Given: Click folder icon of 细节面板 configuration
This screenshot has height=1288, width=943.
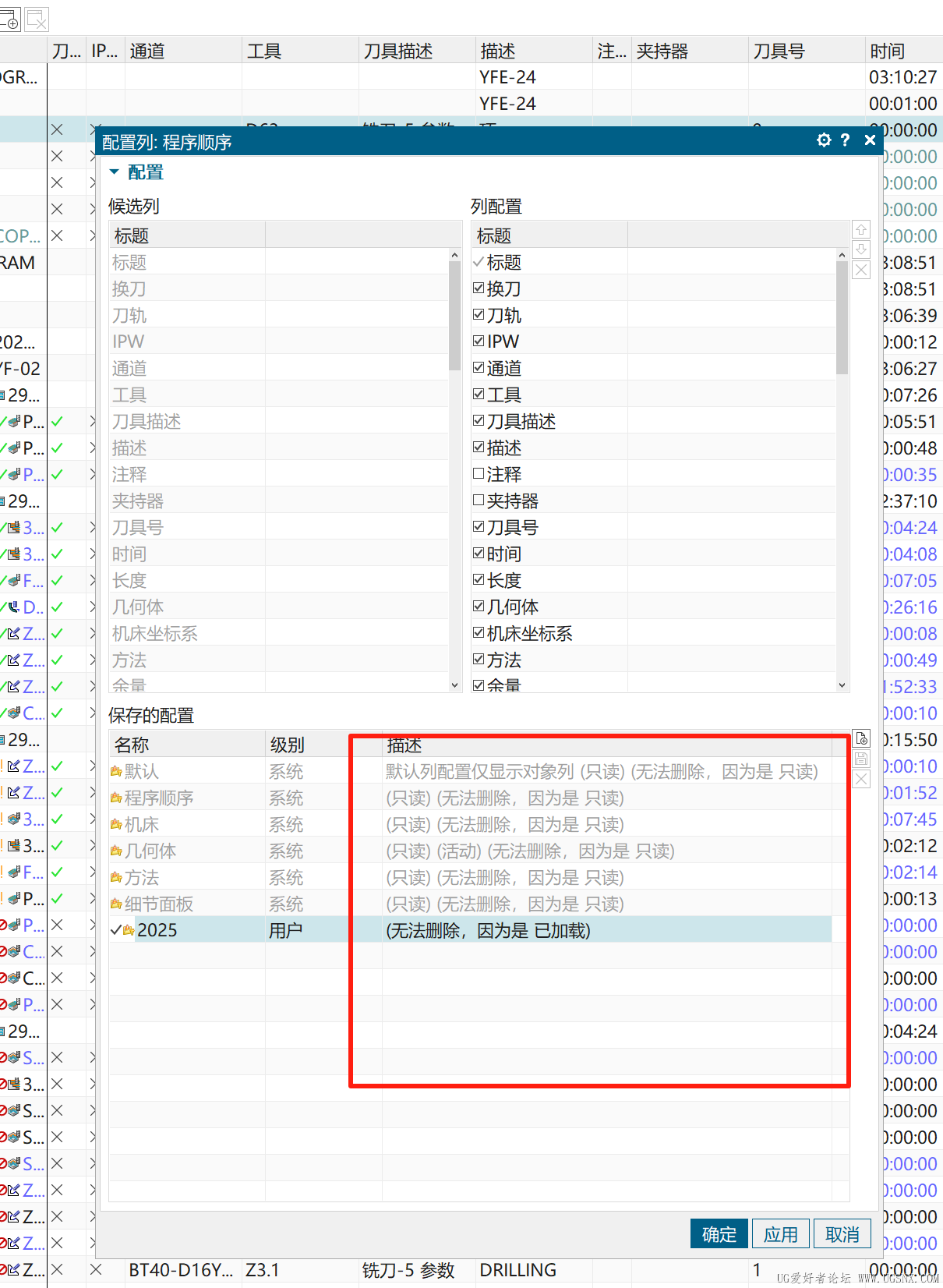Looking at the screenshot, I should pos(116,904).
